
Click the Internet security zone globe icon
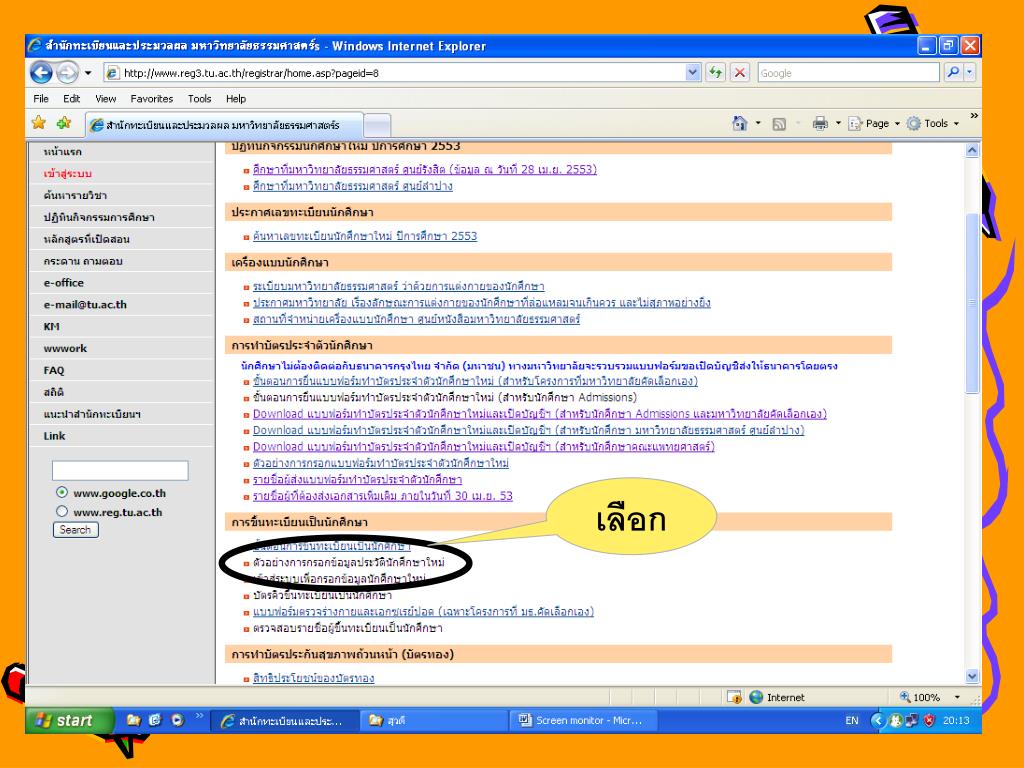click(756, 697)
